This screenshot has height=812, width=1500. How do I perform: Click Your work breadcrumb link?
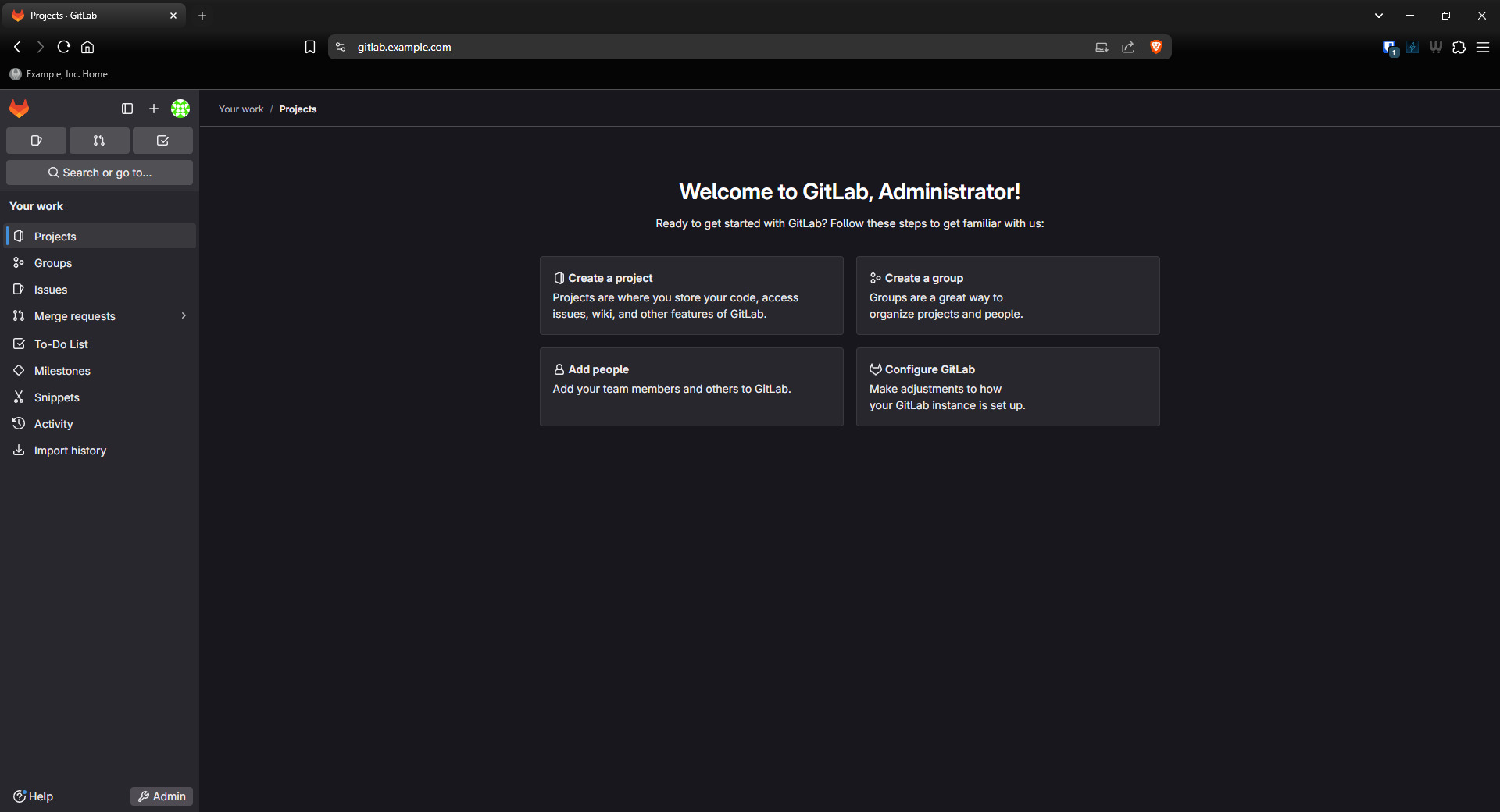[241, 109]
